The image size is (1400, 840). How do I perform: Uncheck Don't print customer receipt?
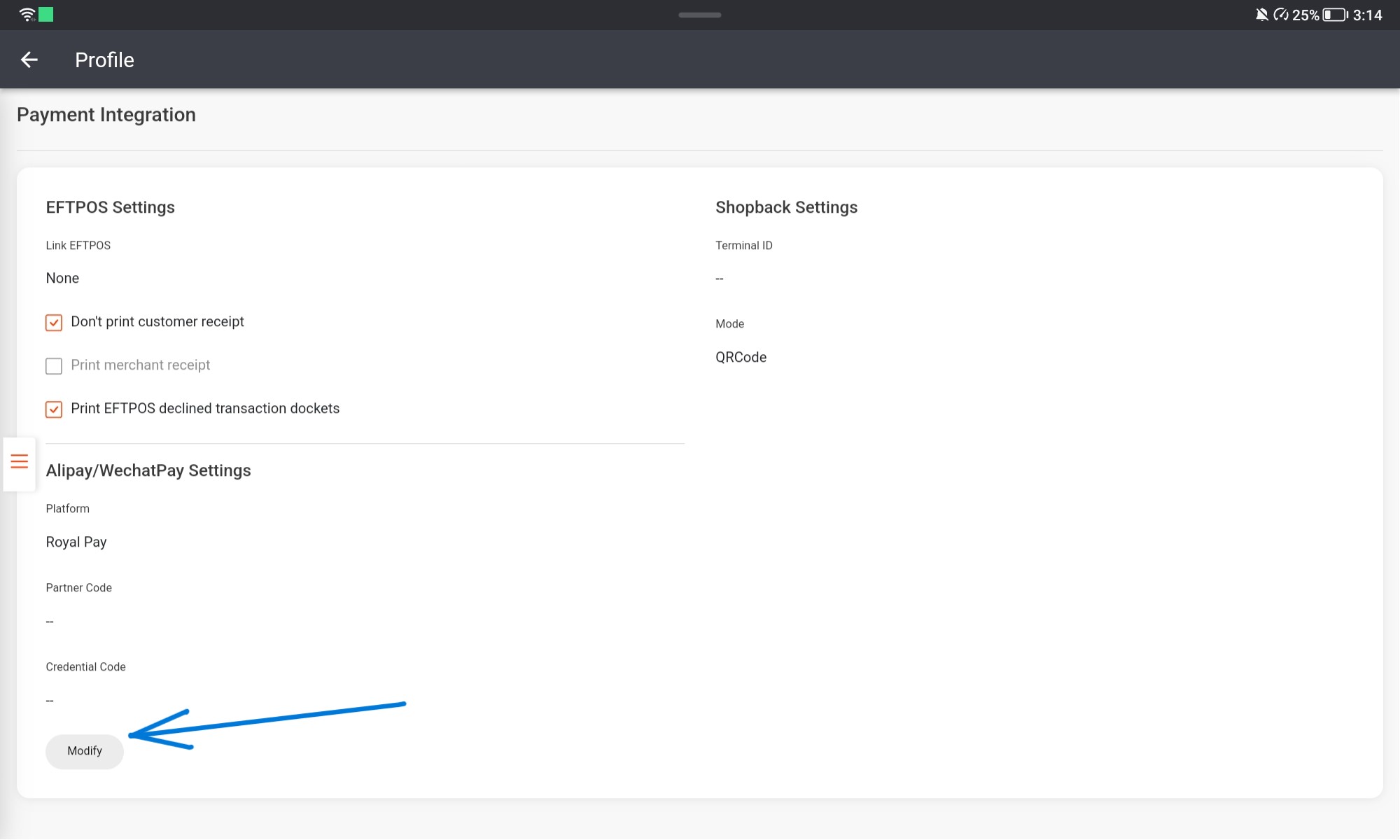coord(54,322)
